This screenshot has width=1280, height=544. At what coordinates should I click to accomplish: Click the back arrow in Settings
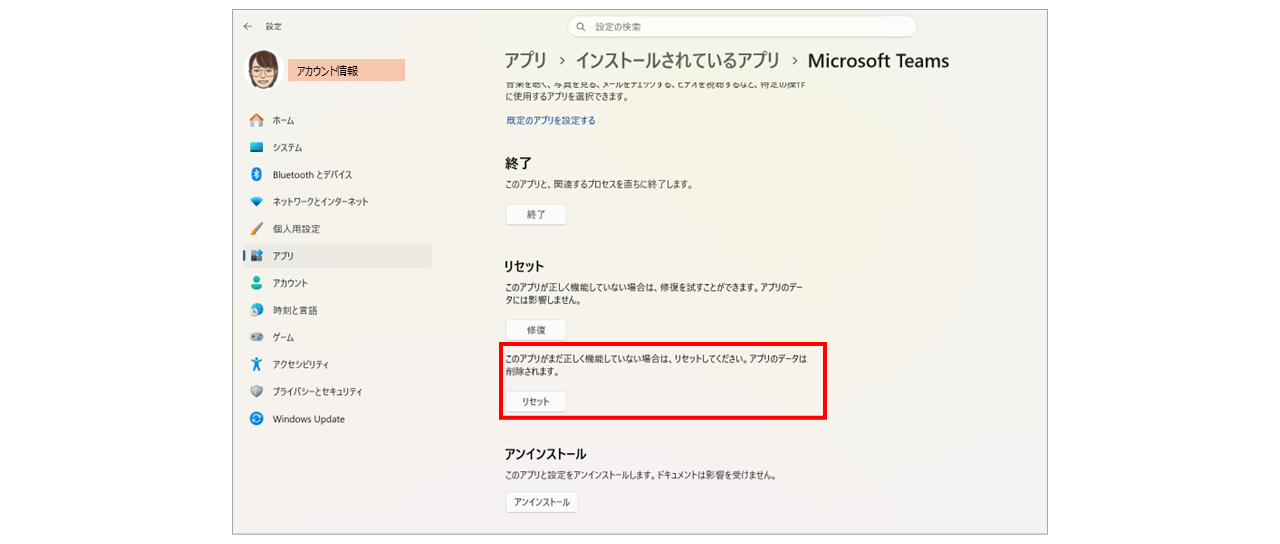click(248, 26)
